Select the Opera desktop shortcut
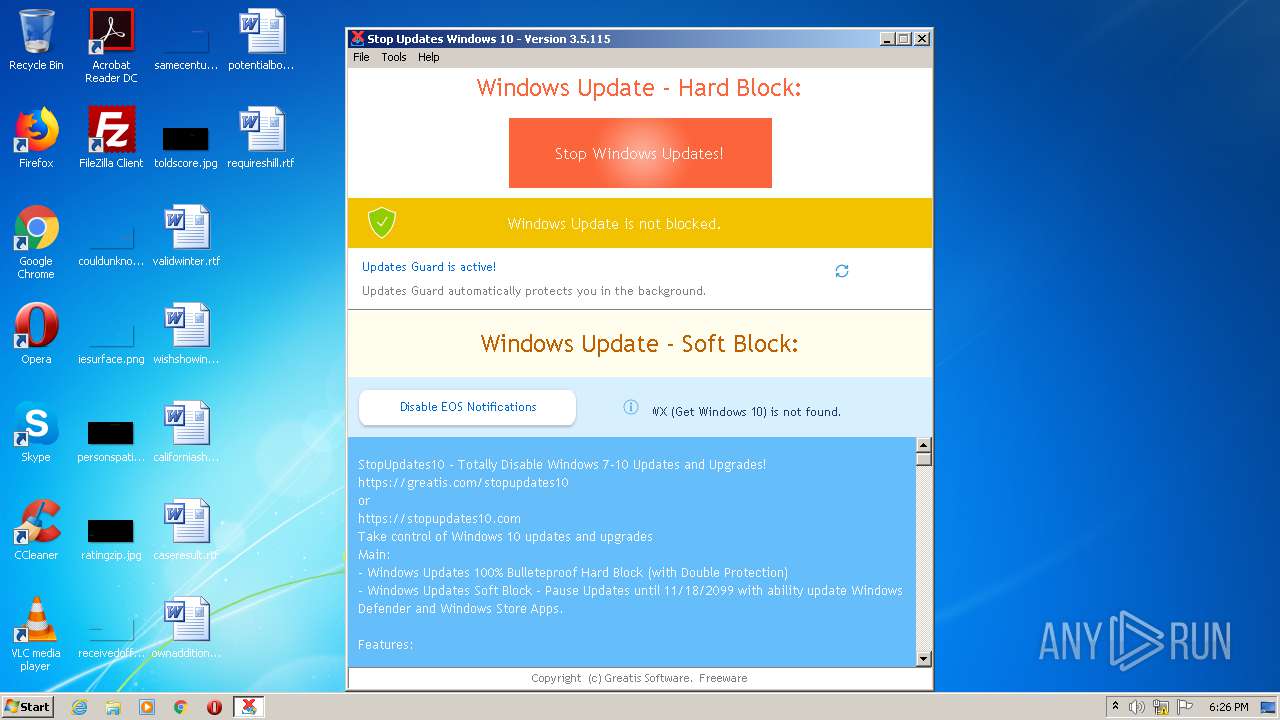This screenshot has height=720, width=1280. (x=36, y=334)
